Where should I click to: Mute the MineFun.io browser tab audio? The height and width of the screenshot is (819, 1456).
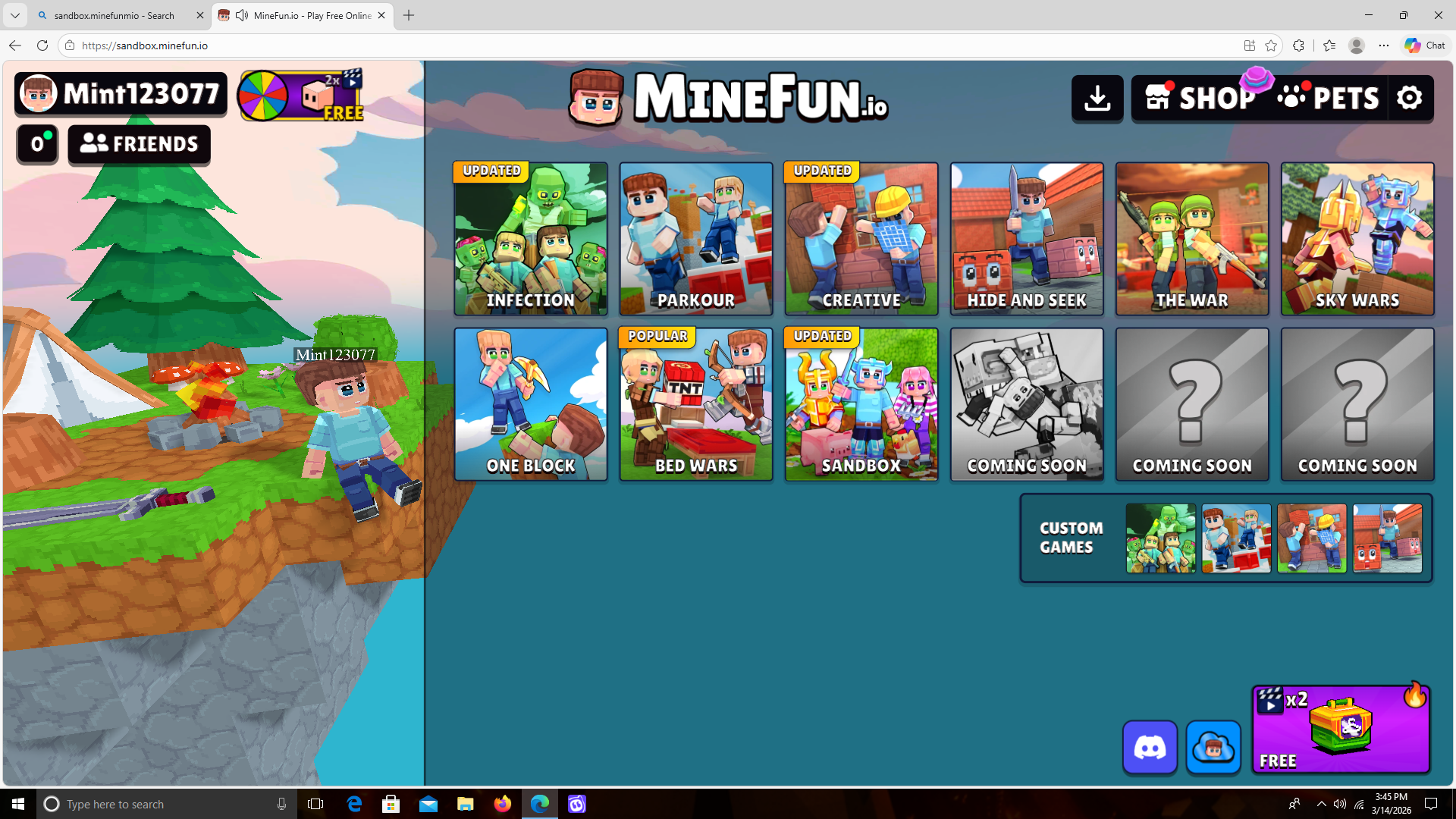[x=242, y=15]
